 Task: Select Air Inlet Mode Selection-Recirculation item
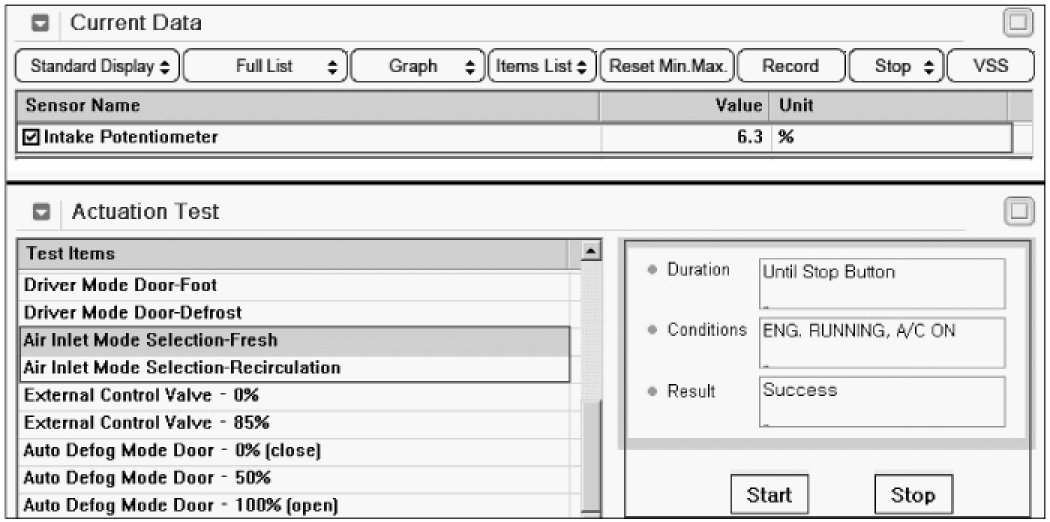[x=181, y=368]
